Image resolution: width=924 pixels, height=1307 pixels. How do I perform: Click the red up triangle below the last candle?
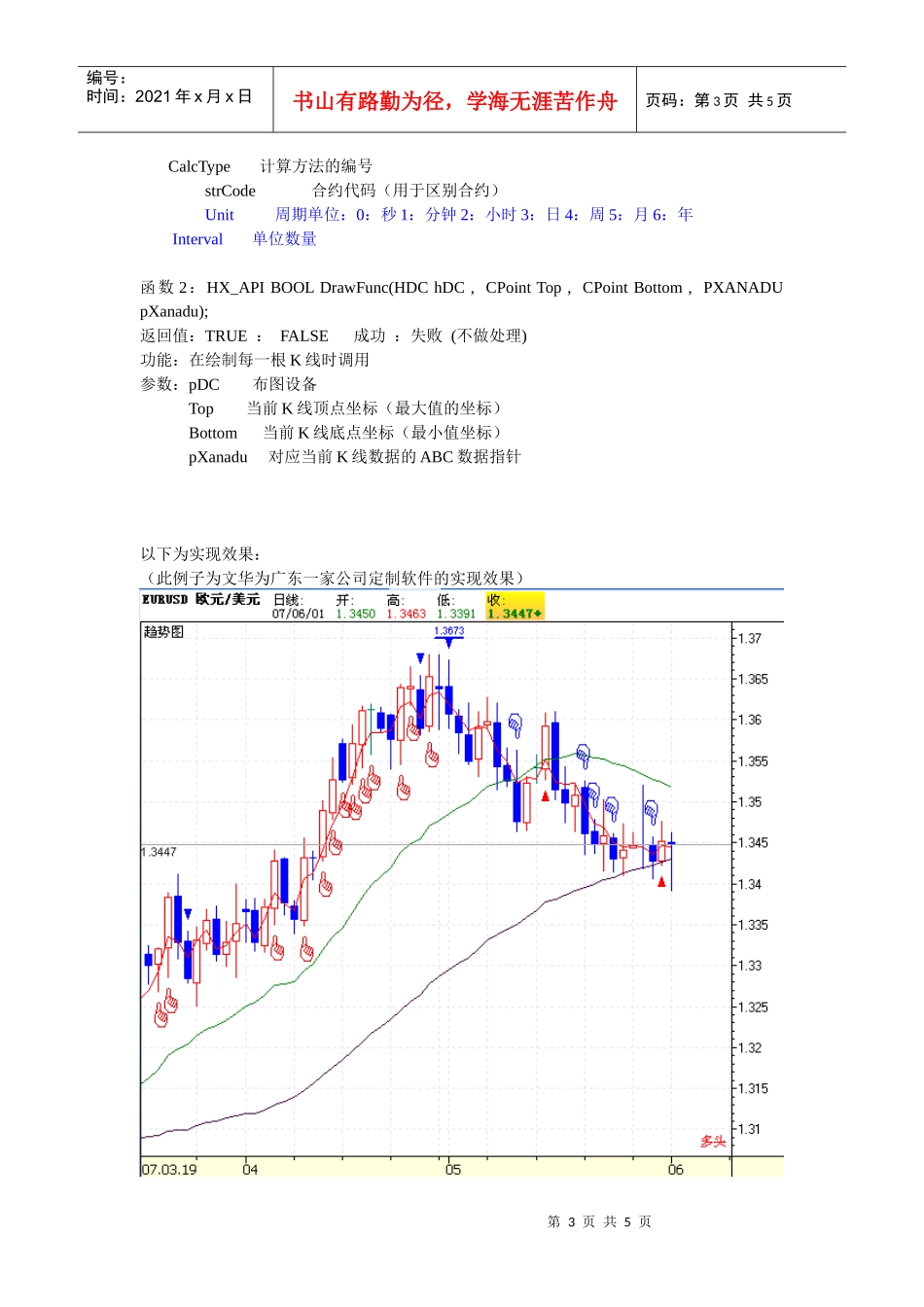[661, 882]
